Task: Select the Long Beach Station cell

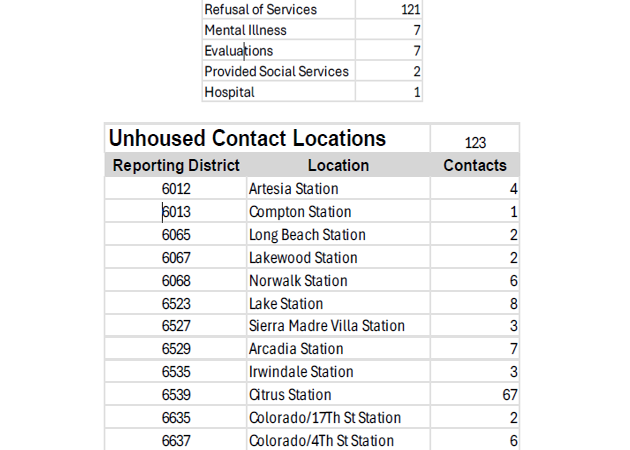Action: [x=307, y=235]
